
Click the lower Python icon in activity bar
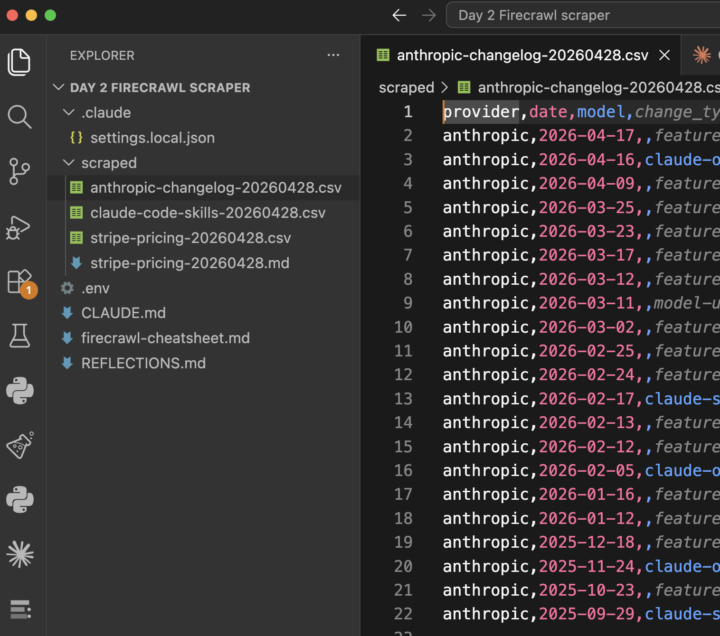click(20, 500)
